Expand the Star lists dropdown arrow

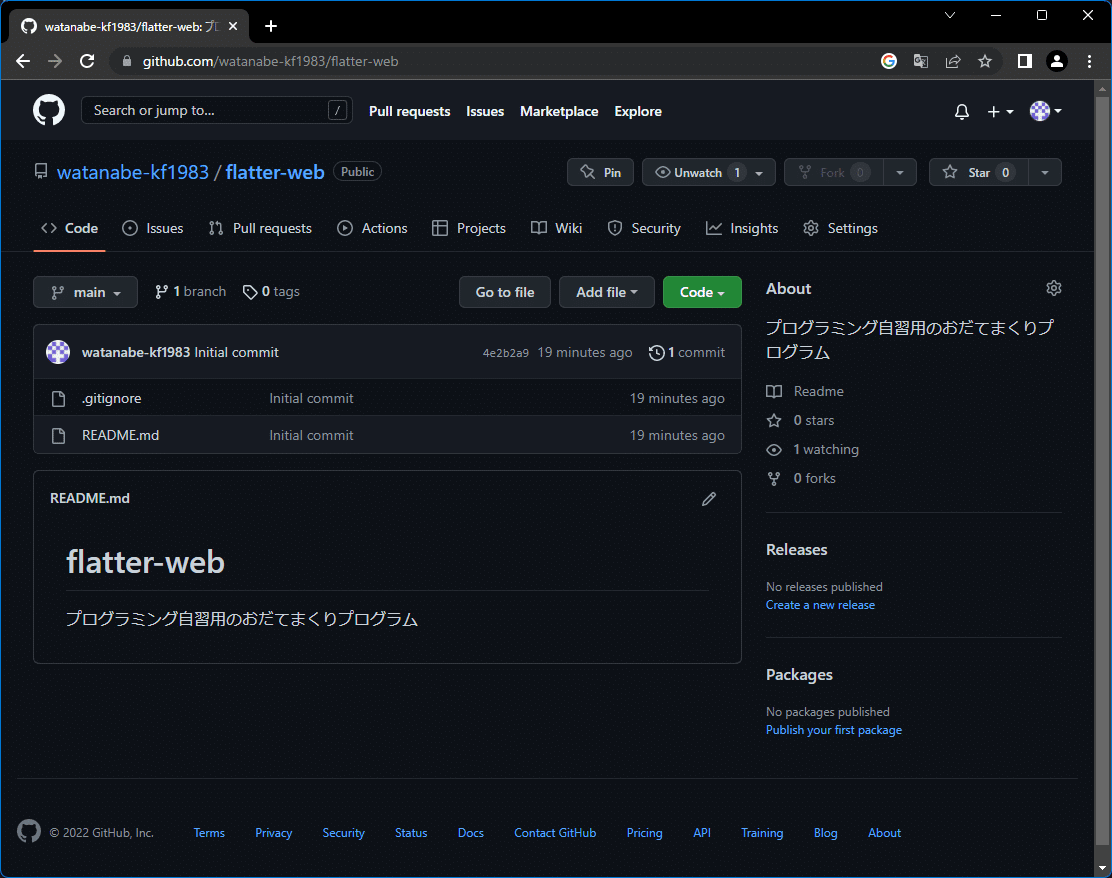1045,172
